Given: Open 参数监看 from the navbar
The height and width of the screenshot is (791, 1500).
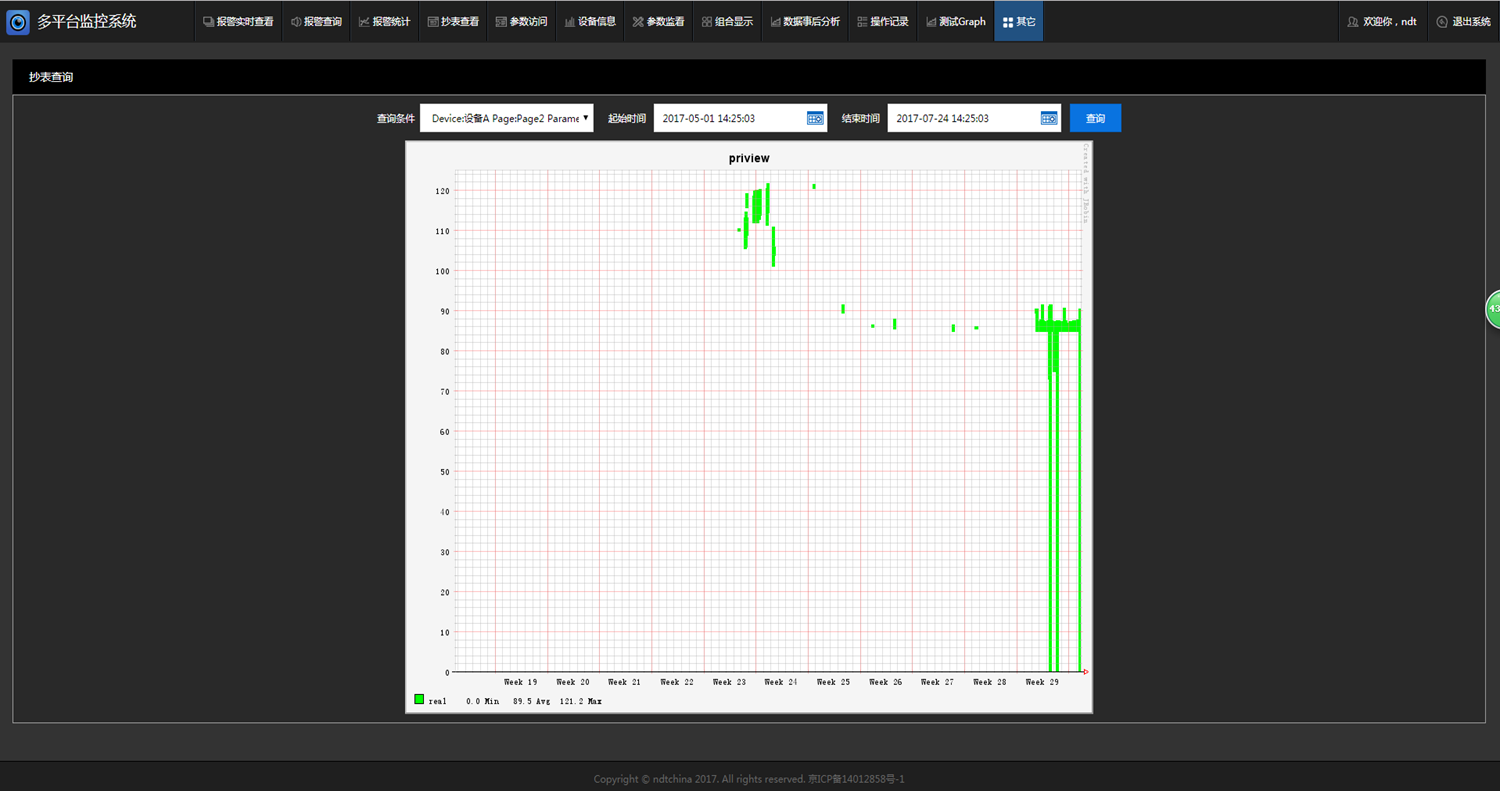Looking at the screenshot, I should (x=658, y=21).
